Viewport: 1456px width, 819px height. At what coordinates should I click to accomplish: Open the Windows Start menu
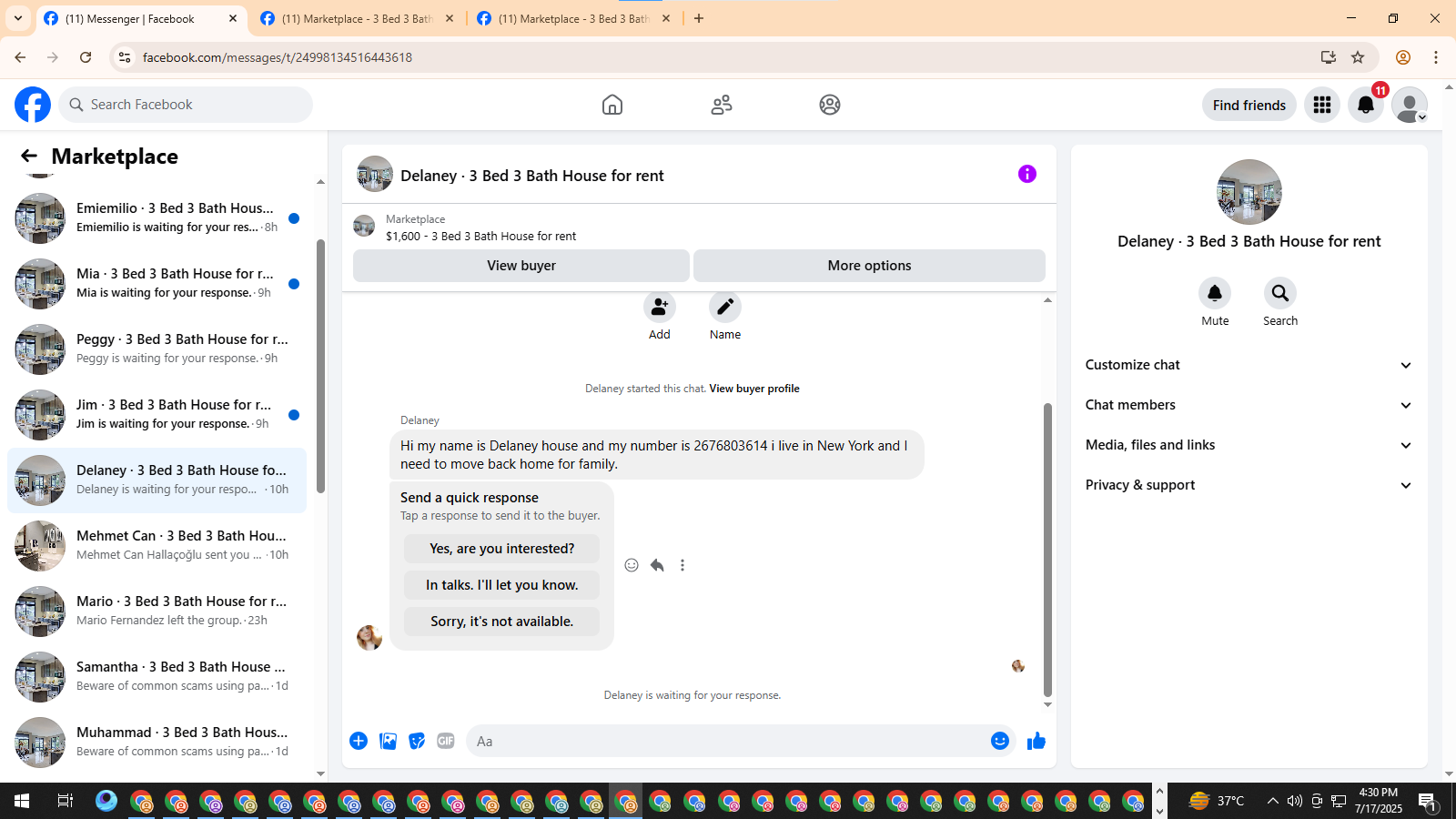pyautogui.click(x=22, y=801)
